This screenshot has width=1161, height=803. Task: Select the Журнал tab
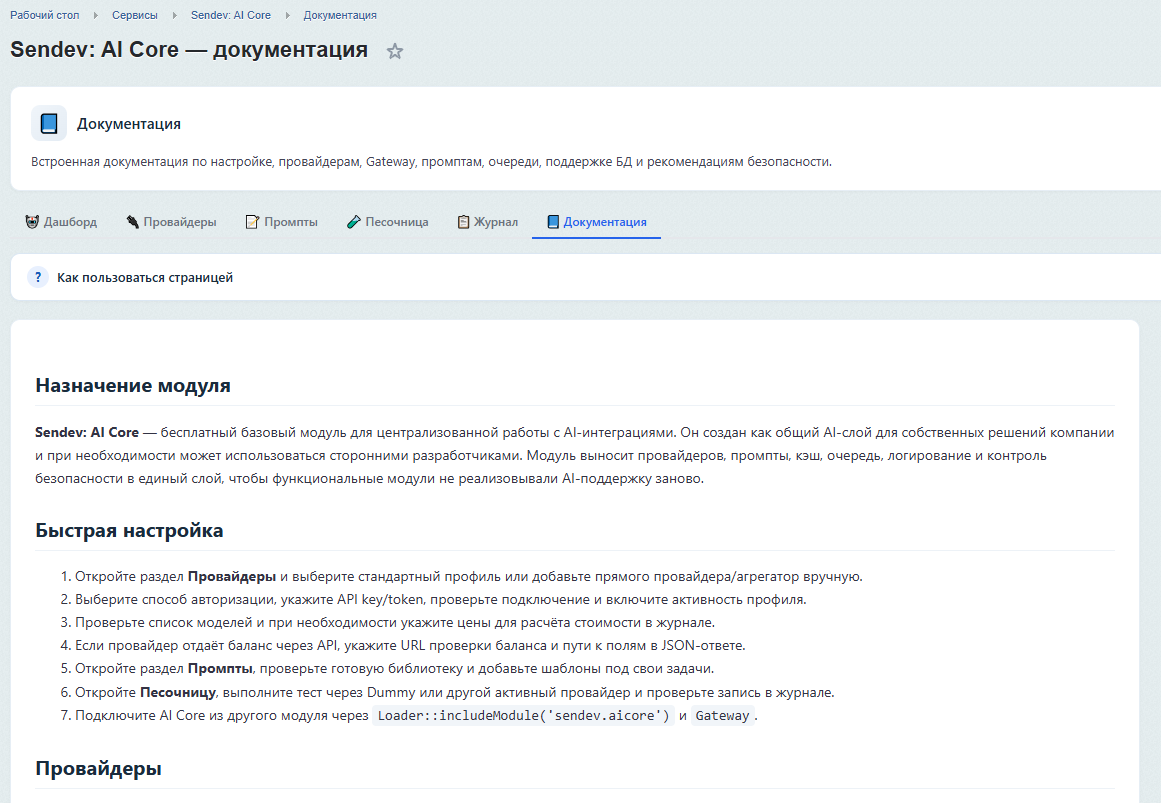point(487,221)
